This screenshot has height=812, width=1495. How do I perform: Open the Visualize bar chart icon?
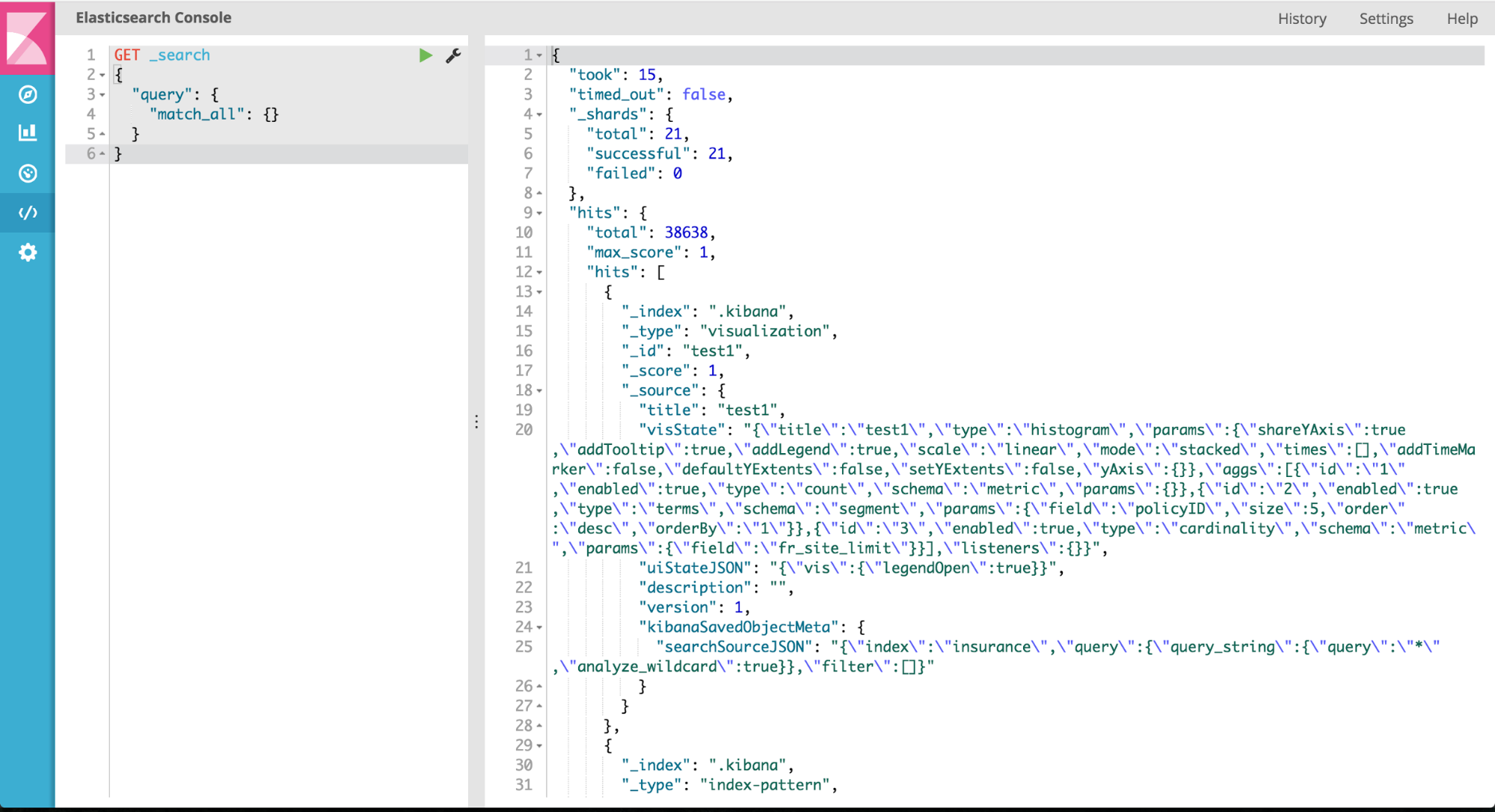(x=28, y=133)
